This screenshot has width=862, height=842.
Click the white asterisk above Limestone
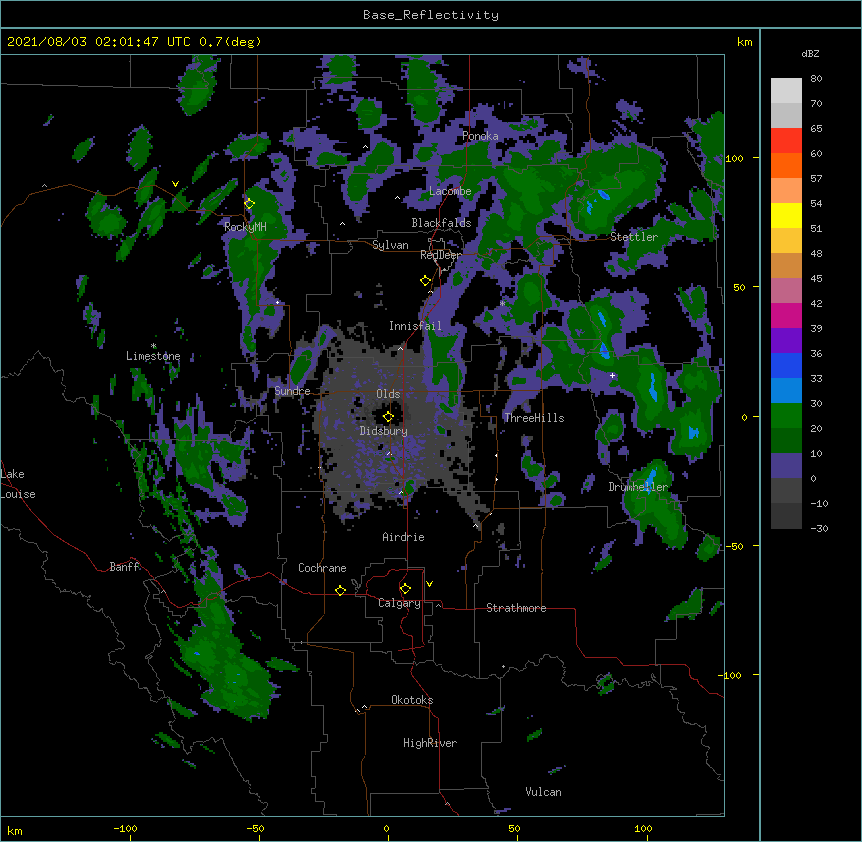153,346
